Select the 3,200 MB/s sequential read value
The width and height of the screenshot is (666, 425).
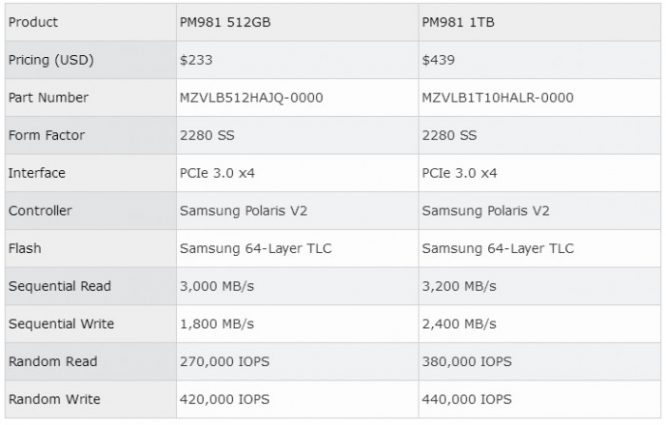[x=461, y=286]
